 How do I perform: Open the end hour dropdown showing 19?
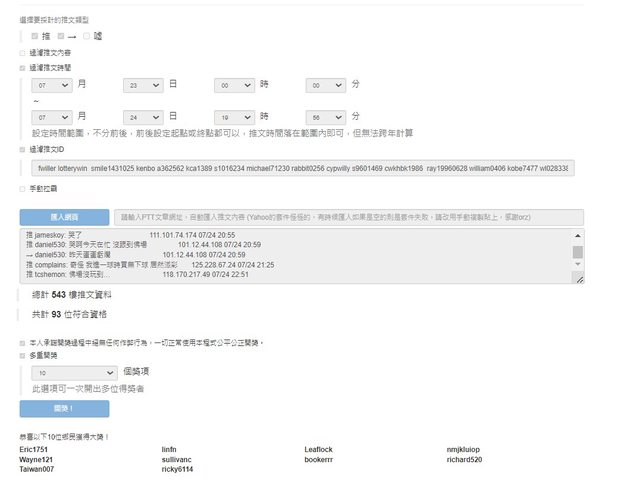click(234, 117)
